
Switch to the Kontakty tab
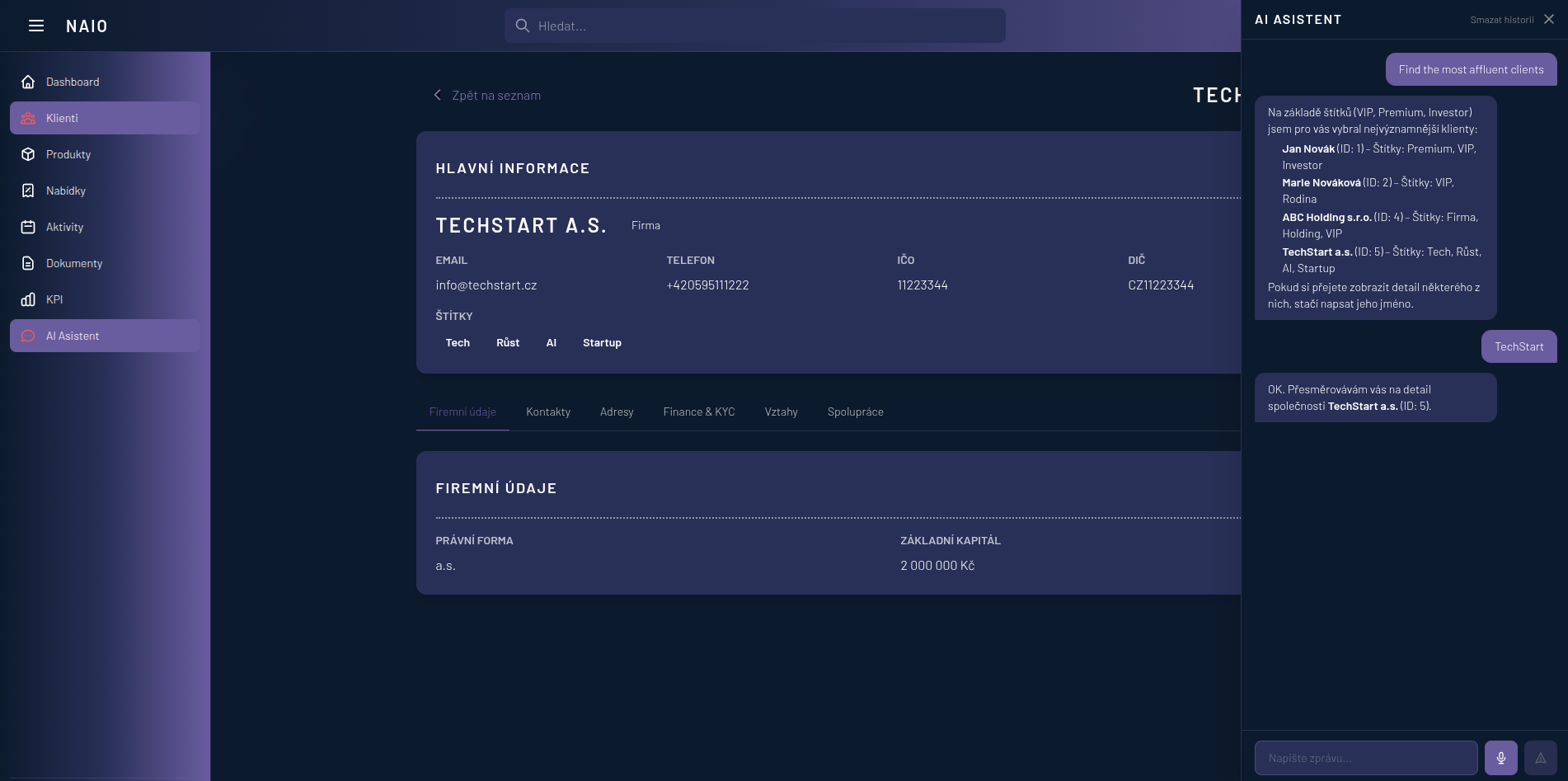click(x=547, y=411)
